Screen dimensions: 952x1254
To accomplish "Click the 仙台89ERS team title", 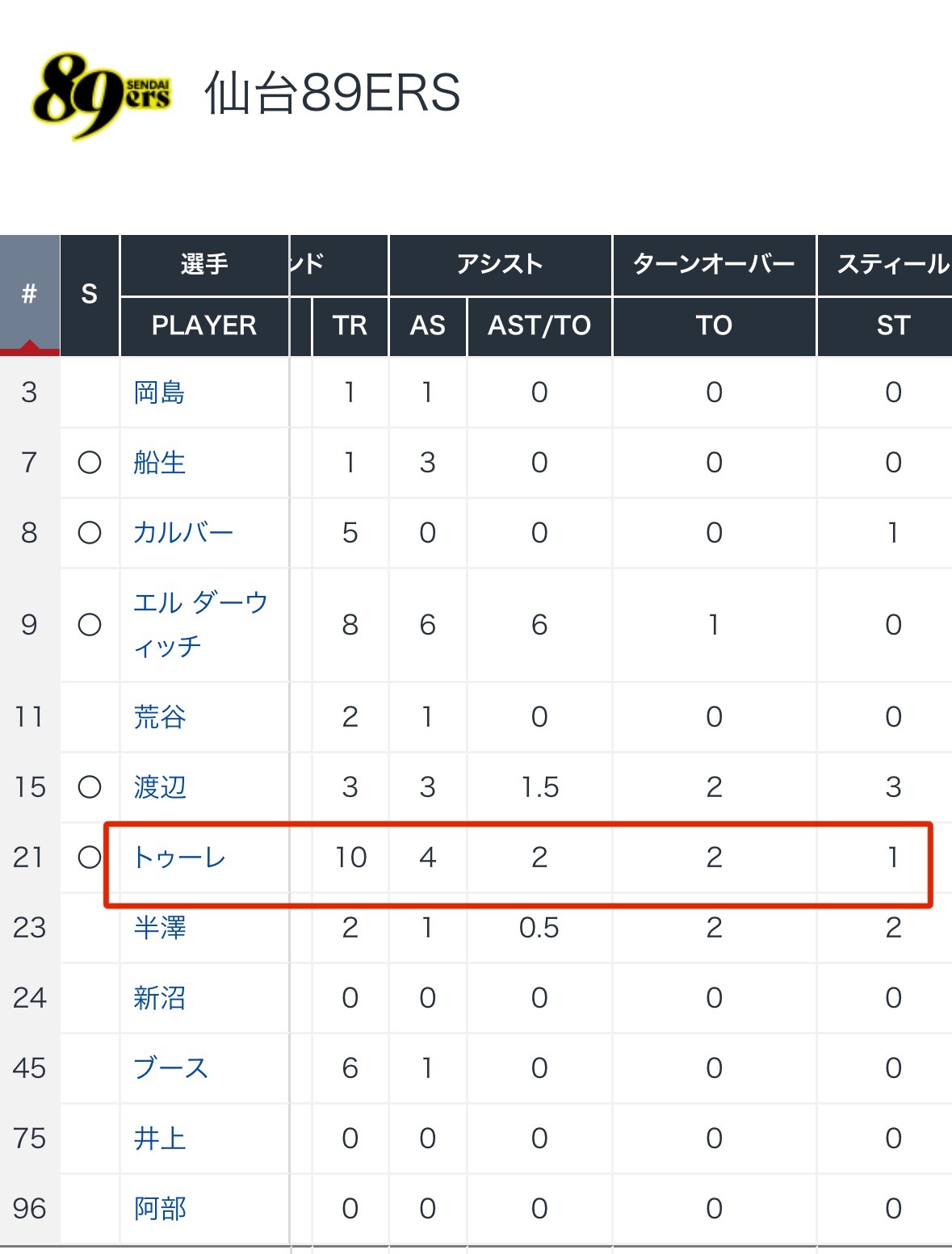I will (332, 93).
